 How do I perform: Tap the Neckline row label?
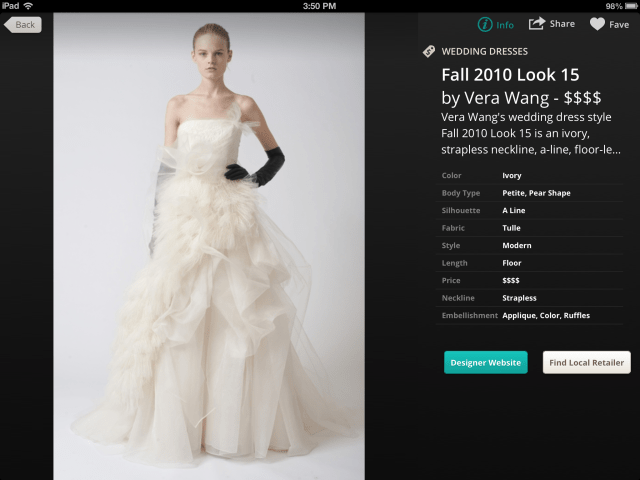(458, 298)
